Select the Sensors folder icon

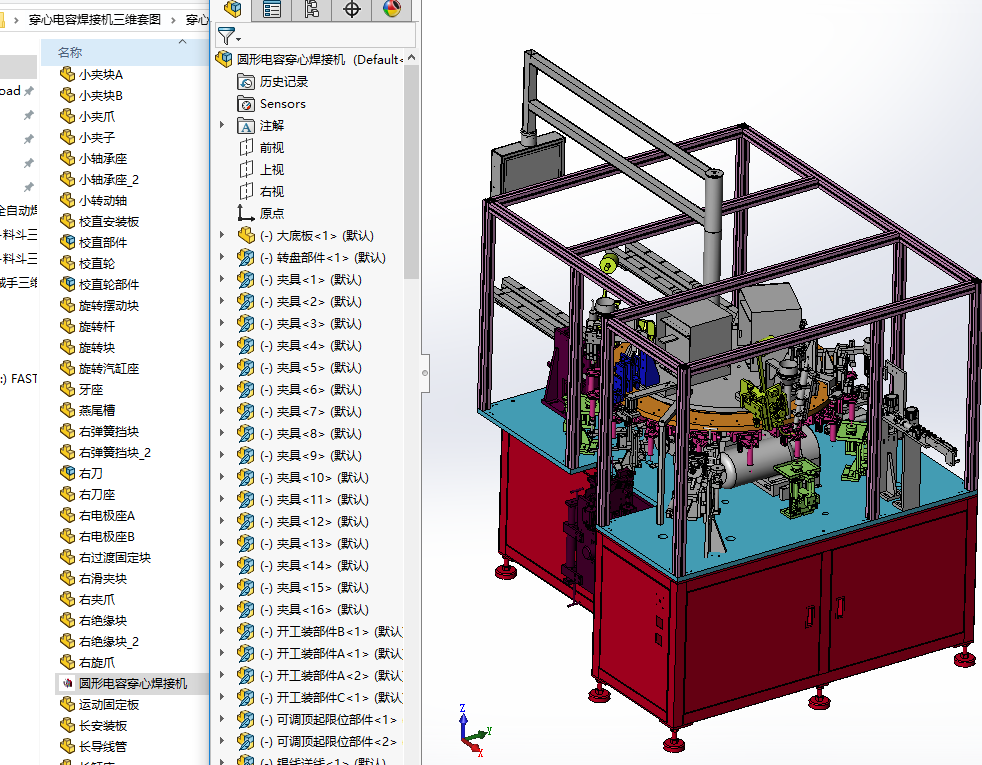[246, 104]
